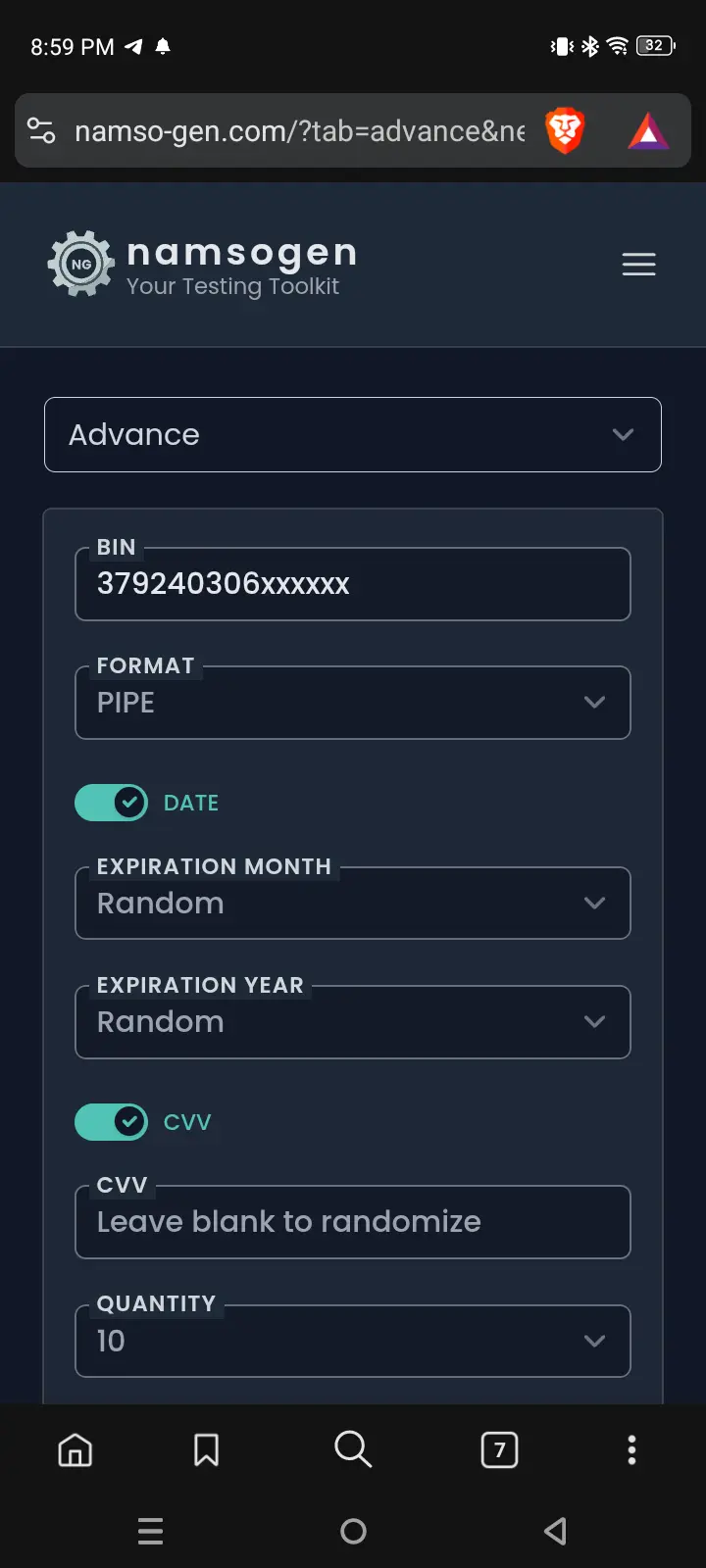Viewport: 706px width, 1568px height.
Task: Tap the Android back navigation button
Action: [x=555, y=1531]
